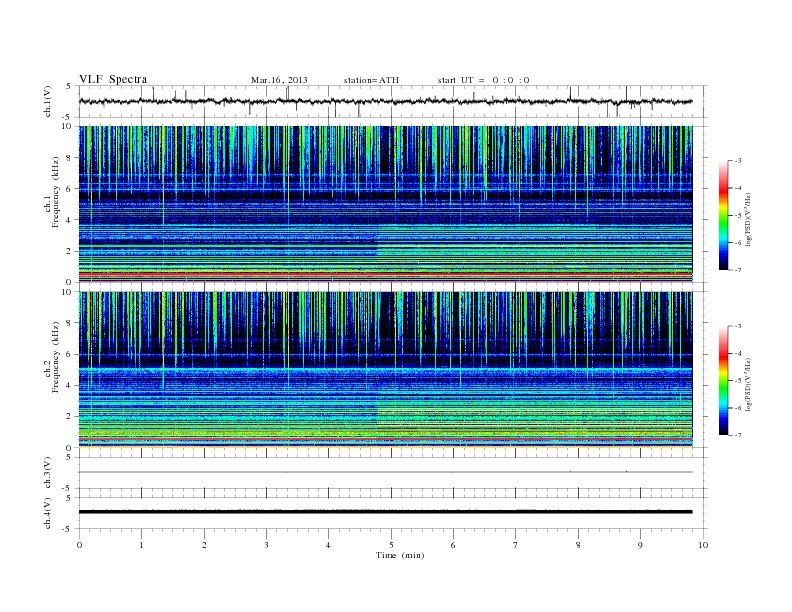Click the "Time (min)" axis title
The width and height of the screenshot is (792, 612).
(400, 555)
